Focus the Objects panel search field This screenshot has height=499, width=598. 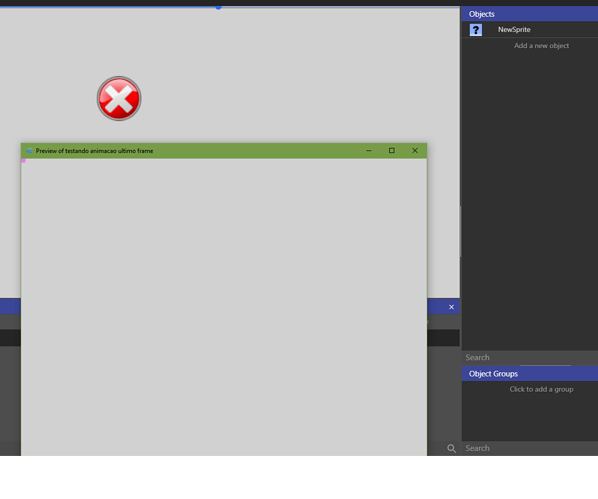[x=530, y=357]
